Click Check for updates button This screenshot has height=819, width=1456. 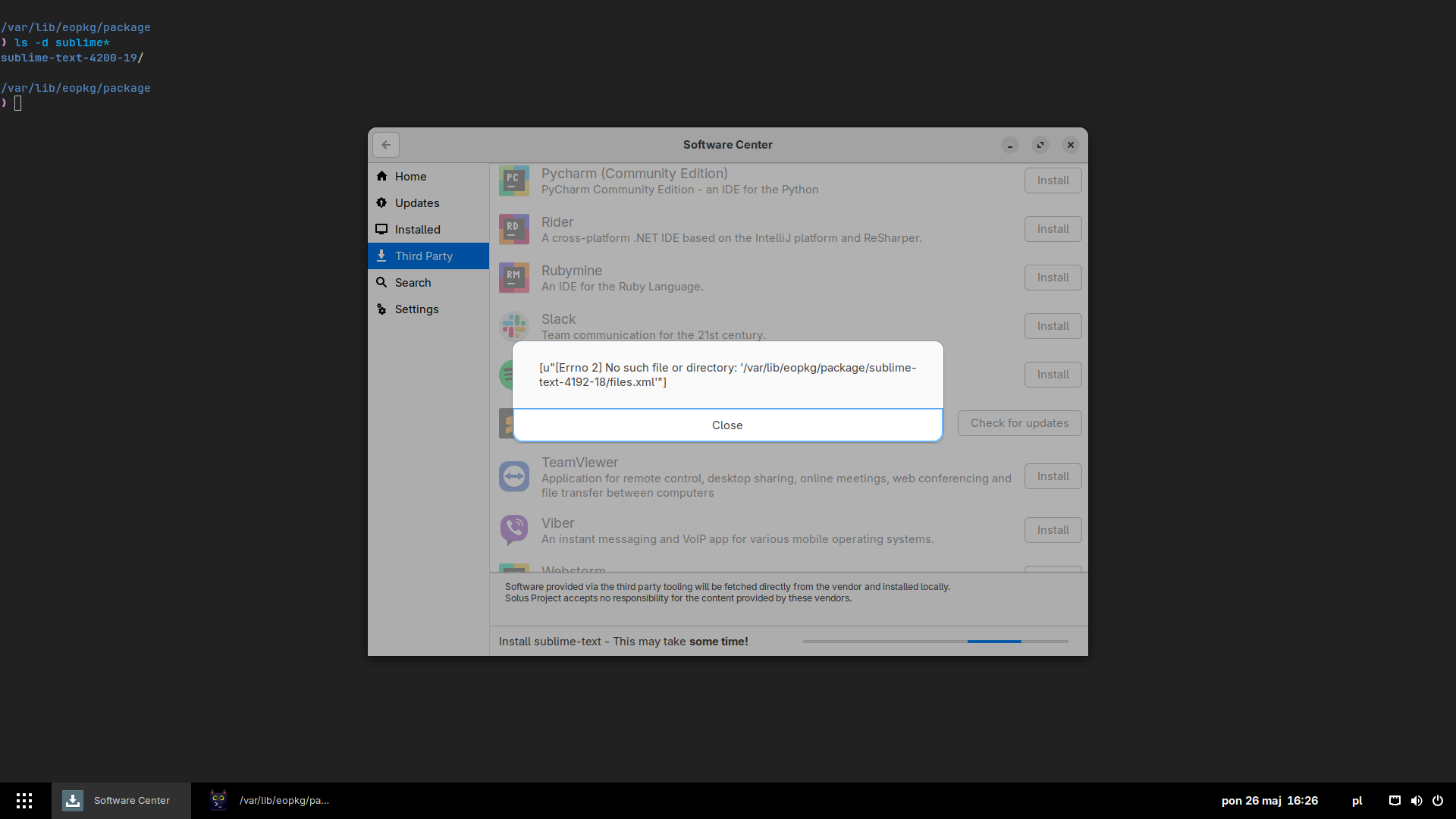[x=1019, y=423]
